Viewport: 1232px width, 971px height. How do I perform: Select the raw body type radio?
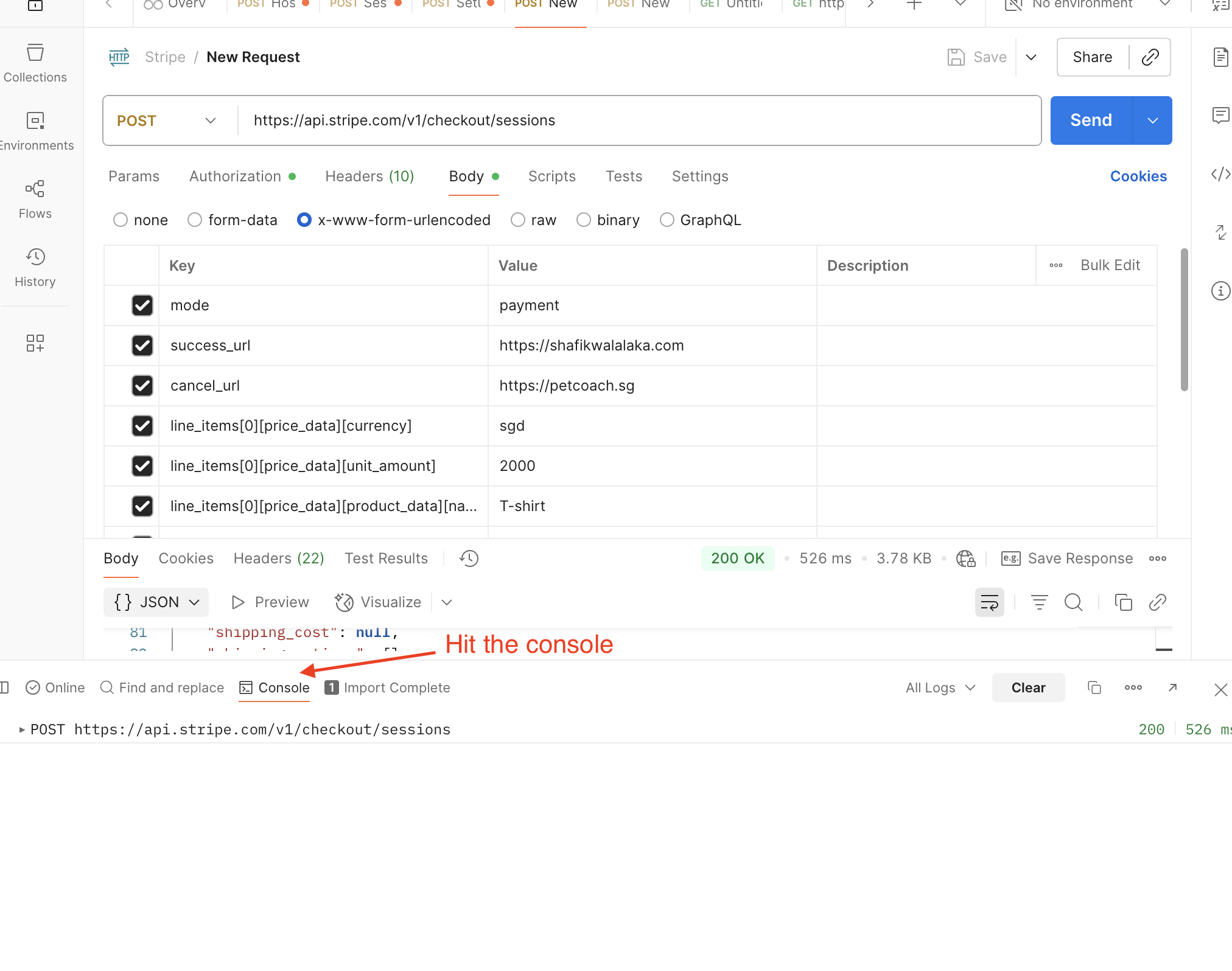[x=518, y=220]
